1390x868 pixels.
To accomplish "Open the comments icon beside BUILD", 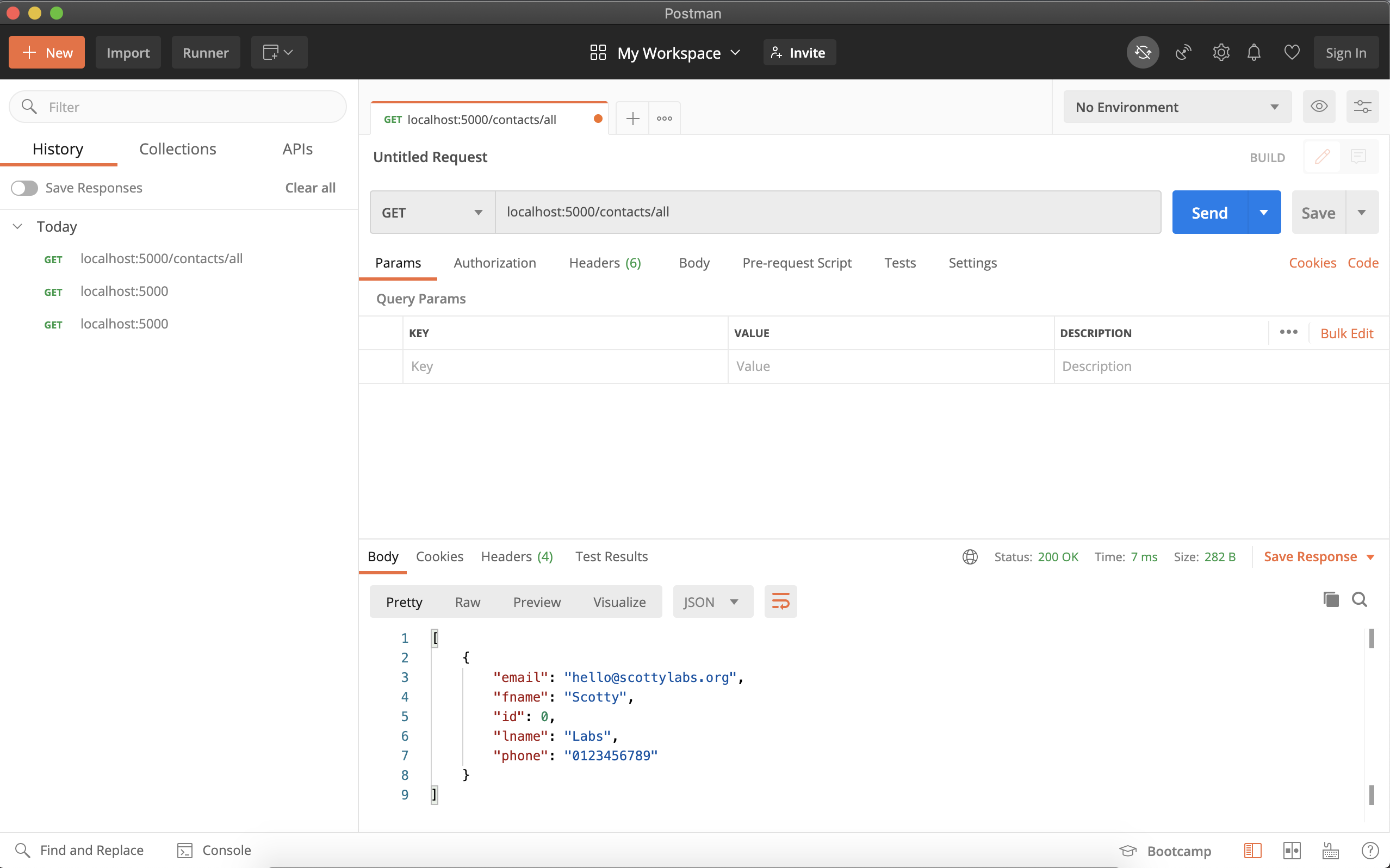I will click(1358, 157).
